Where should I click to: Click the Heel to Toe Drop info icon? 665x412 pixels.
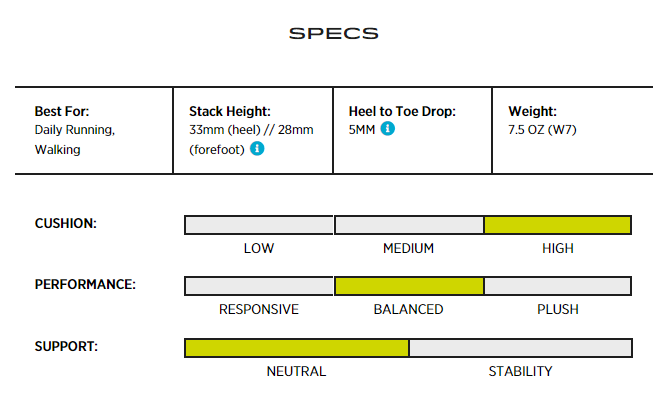pos(388,129)
